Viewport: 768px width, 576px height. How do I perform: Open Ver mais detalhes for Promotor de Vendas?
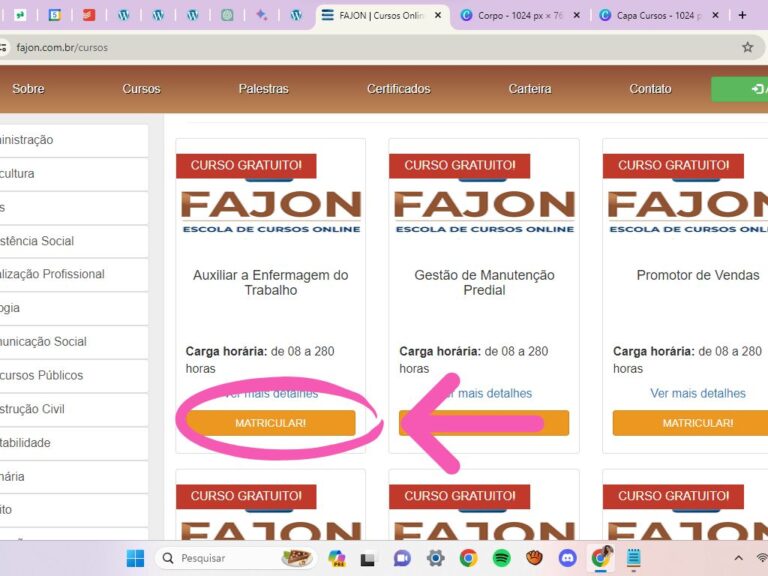[697, 393]
